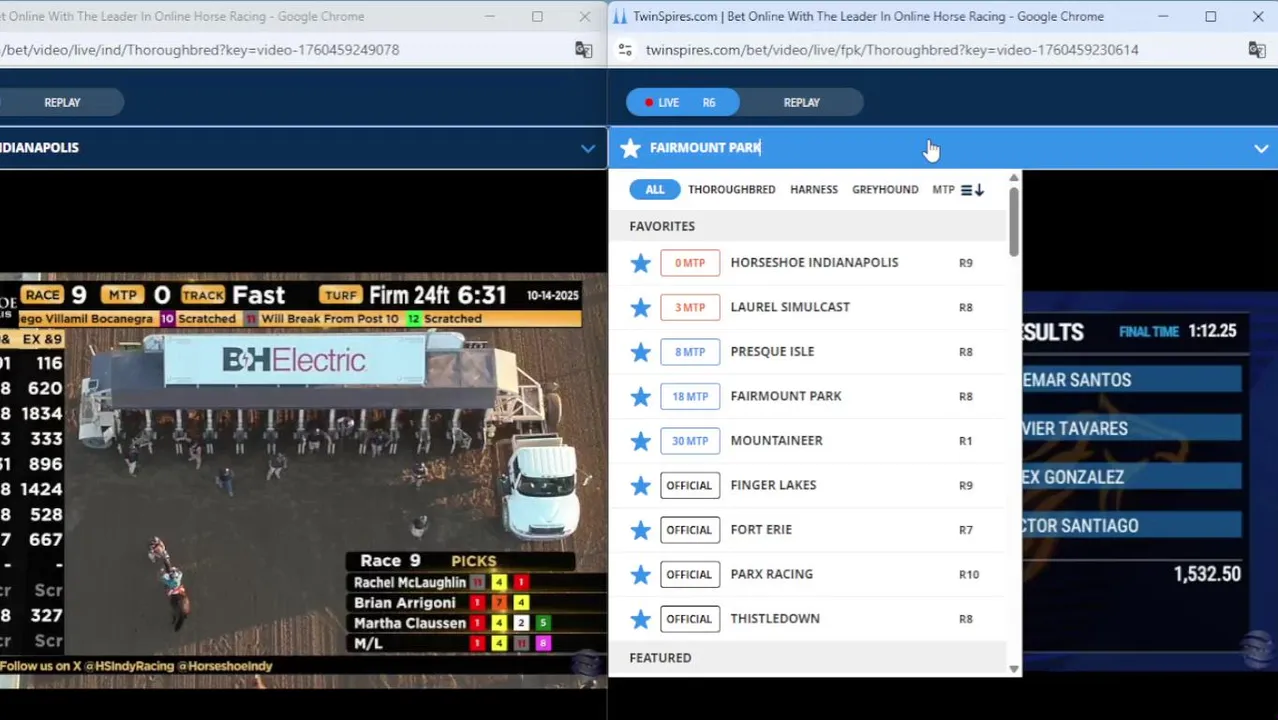The image size is (1278, 720).
Task: Click address bar URL in right Chrome window
Action: (892, 50)
